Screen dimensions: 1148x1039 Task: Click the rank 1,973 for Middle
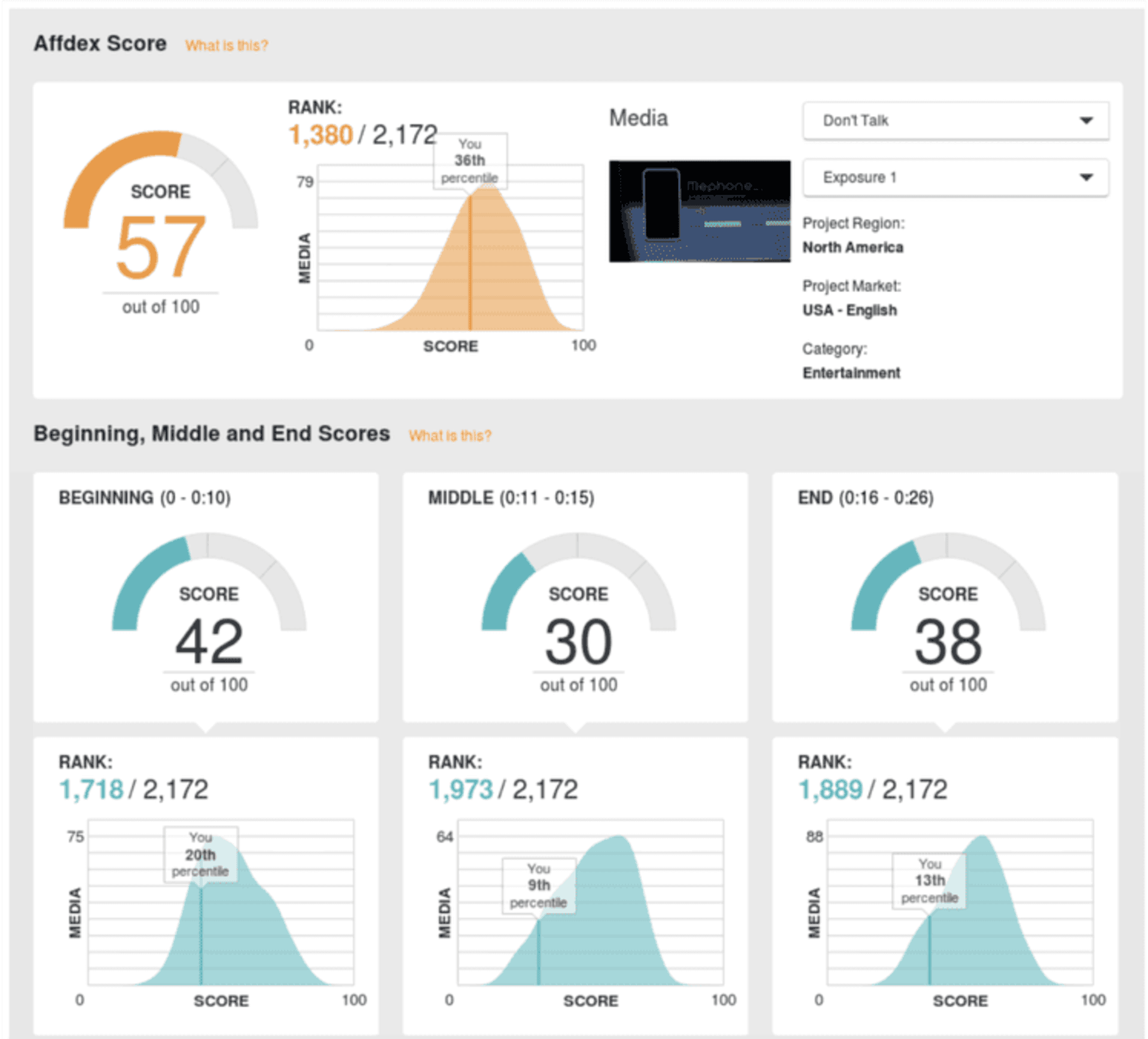coord(460,789)
